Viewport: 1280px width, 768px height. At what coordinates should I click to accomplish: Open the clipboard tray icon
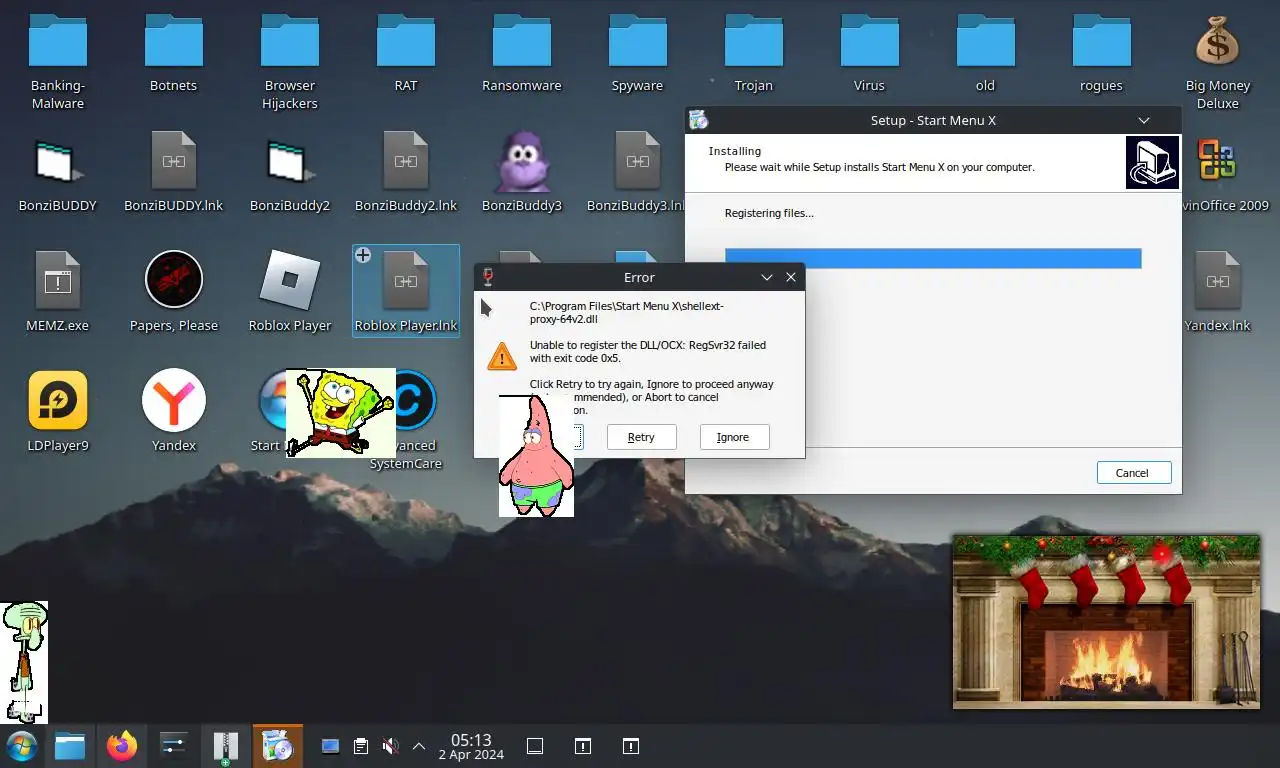[x=361, y=746]
